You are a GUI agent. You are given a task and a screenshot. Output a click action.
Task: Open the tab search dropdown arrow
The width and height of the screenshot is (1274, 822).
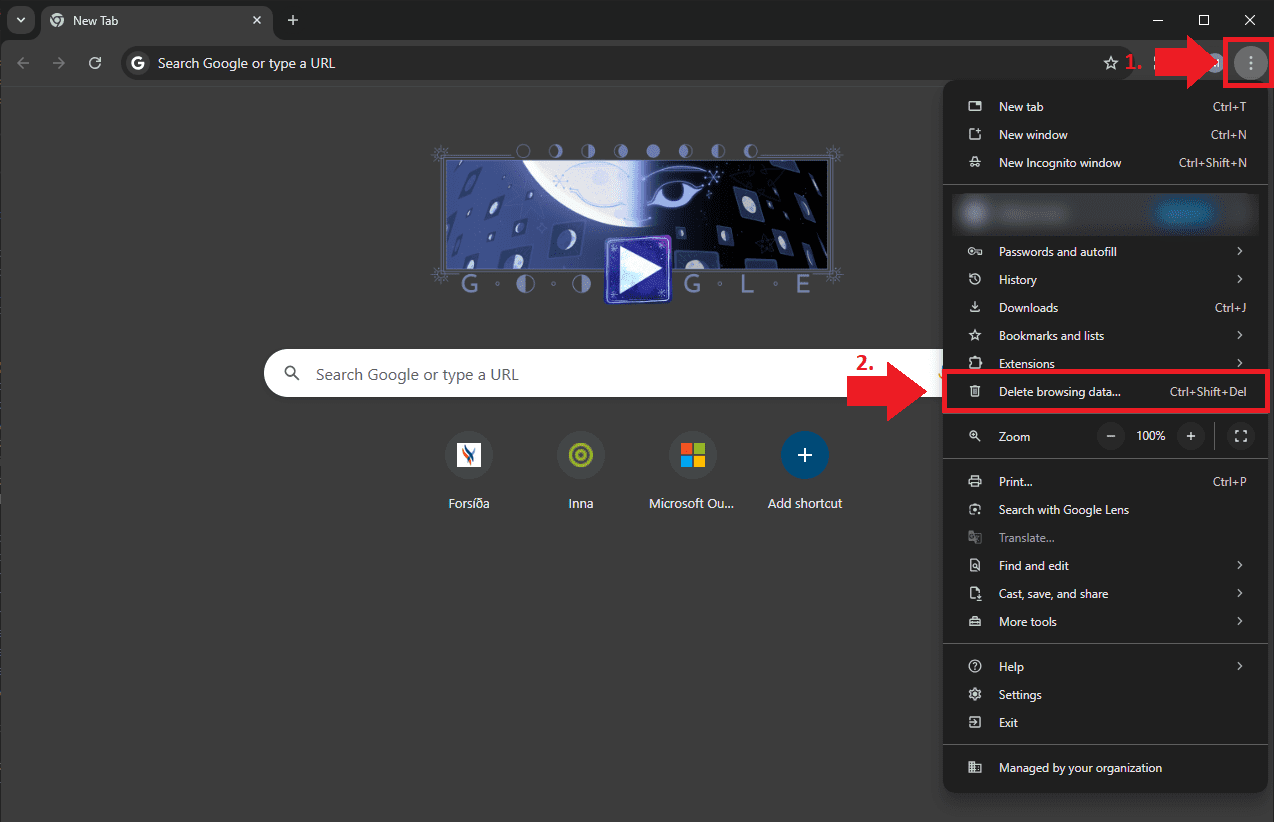tap(21, 20)
